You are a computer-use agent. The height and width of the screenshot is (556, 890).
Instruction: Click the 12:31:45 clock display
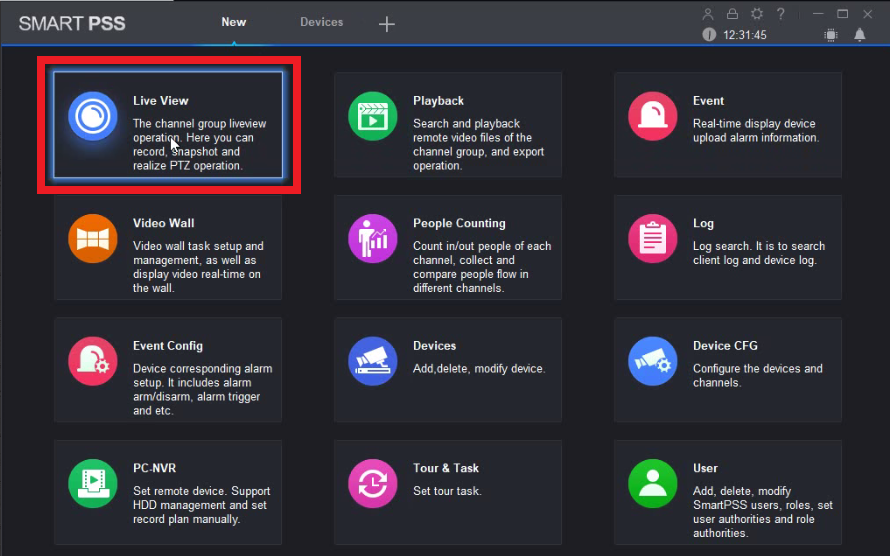pos(745,35)
